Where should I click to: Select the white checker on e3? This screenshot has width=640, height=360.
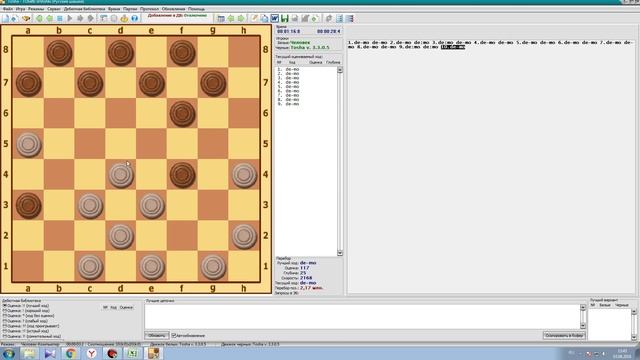(x=151, y=206)
